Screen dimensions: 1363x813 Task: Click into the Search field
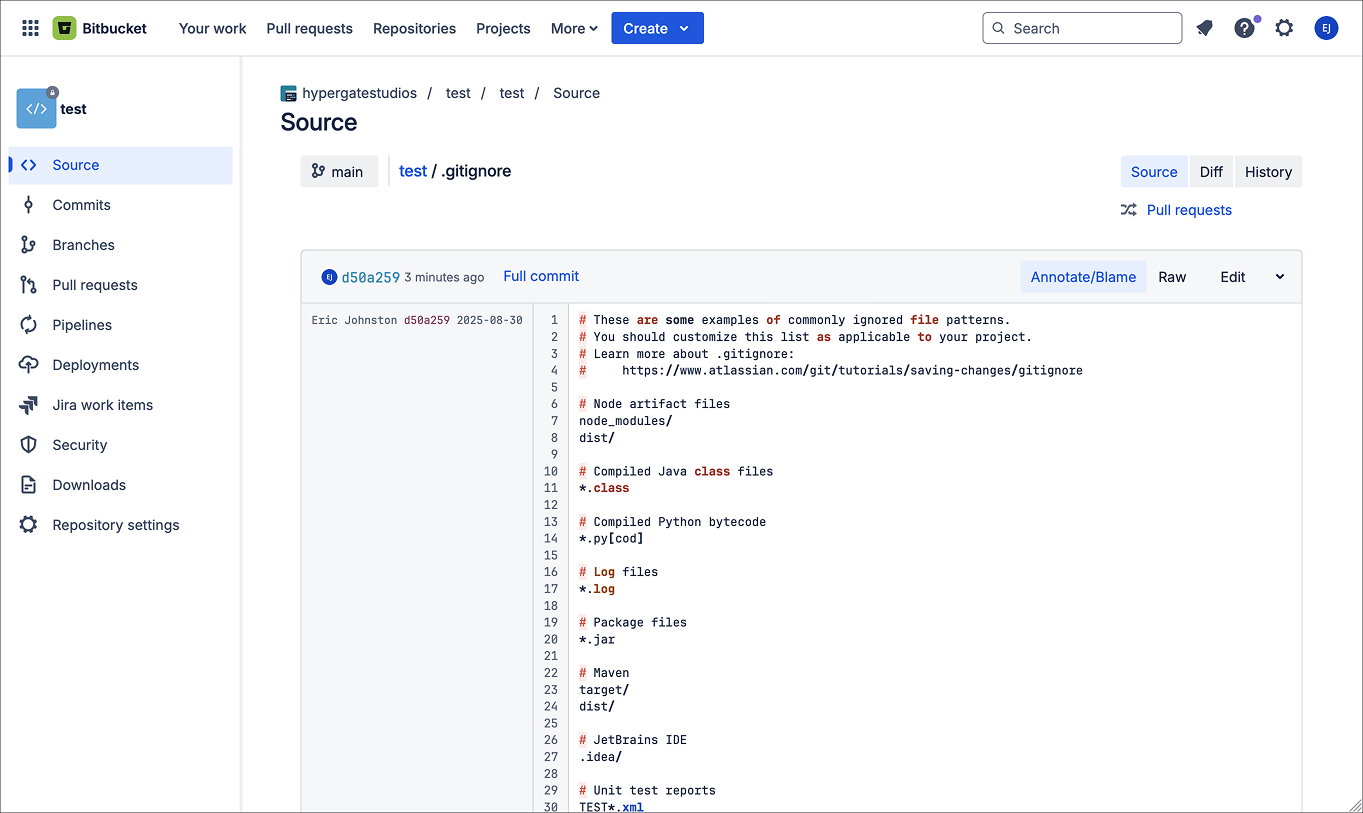tap(1090, 28)
